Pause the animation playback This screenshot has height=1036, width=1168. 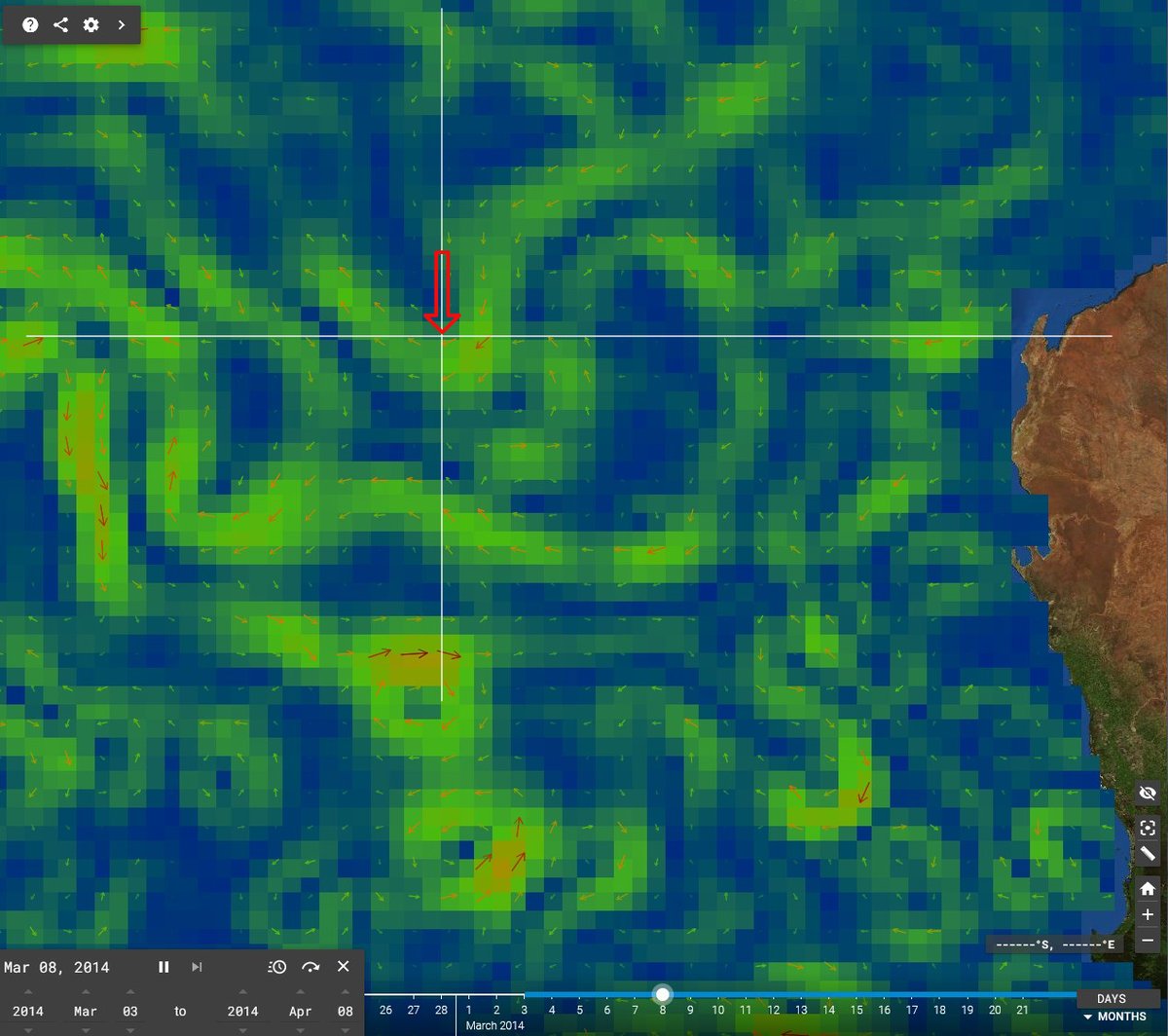click(164, 967)
